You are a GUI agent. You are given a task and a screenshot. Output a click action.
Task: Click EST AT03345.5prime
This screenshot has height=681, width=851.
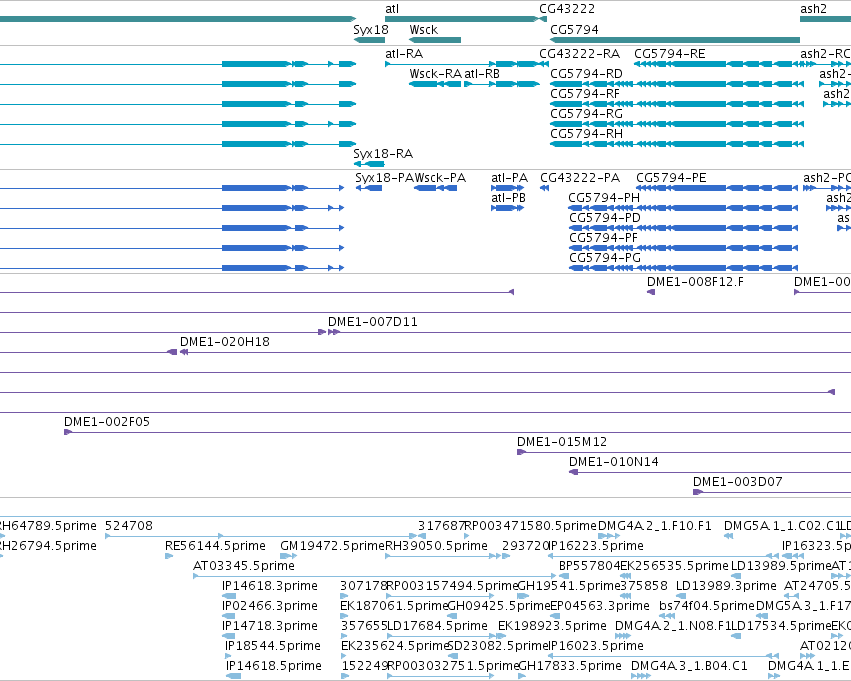click(244, 567)
